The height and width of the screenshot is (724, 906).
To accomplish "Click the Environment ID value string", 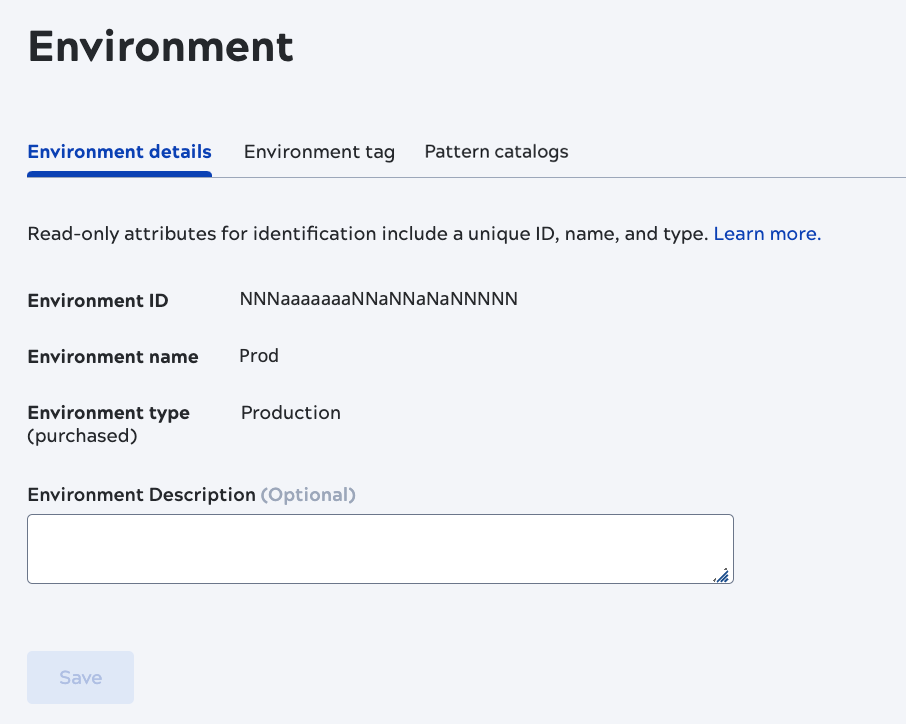I will point(378,299).
